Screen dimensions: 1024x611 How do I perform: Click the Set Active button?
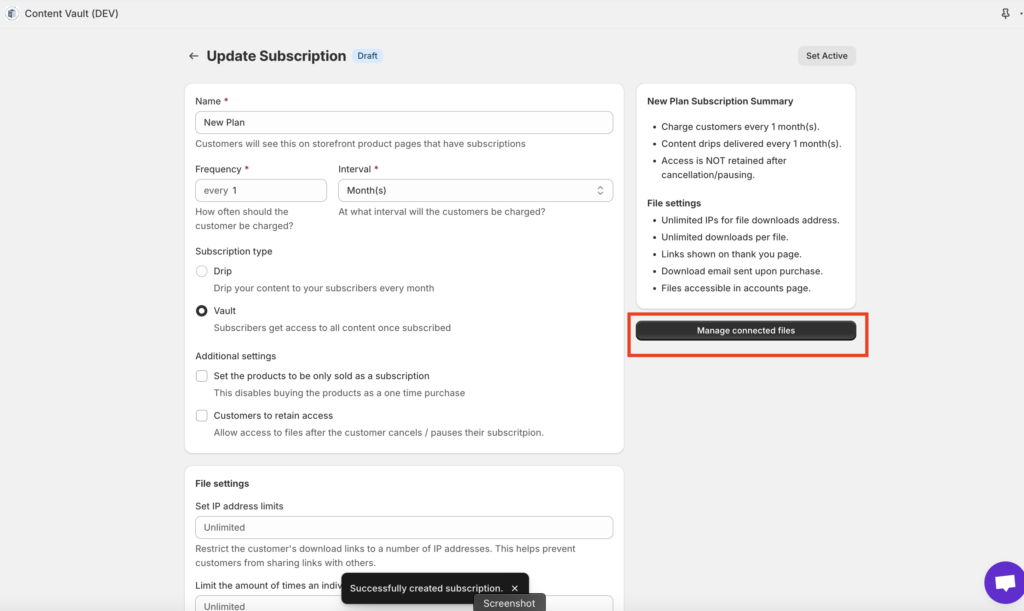coord(827,55)
